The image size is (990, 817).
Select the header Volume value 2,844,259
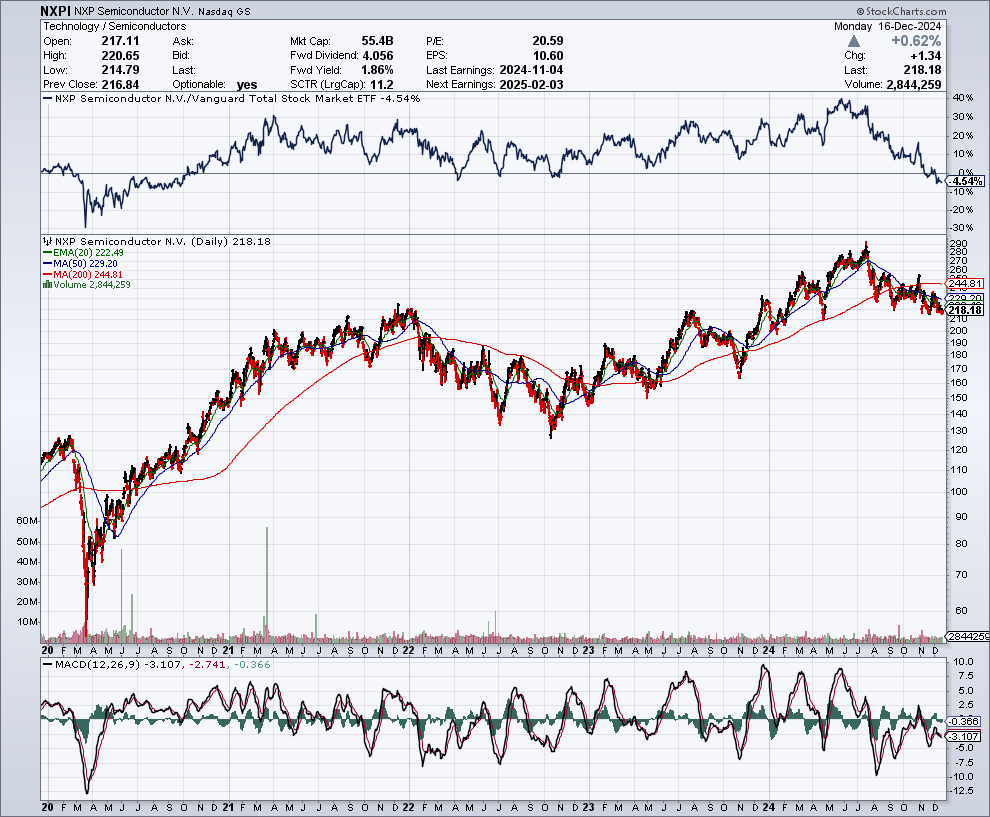click(914, 85)
